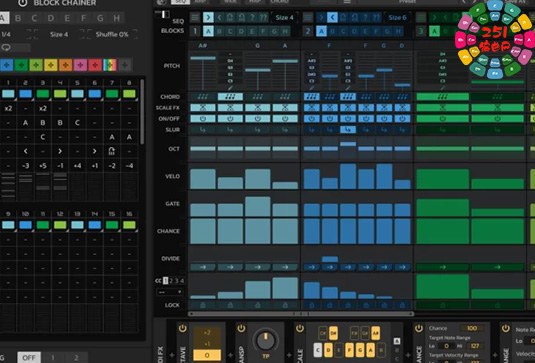The image size is (535, 363).
Task: Adjust first VELO bar in sequencer 1
Action: pyautogui.click(x=203, y=179)
